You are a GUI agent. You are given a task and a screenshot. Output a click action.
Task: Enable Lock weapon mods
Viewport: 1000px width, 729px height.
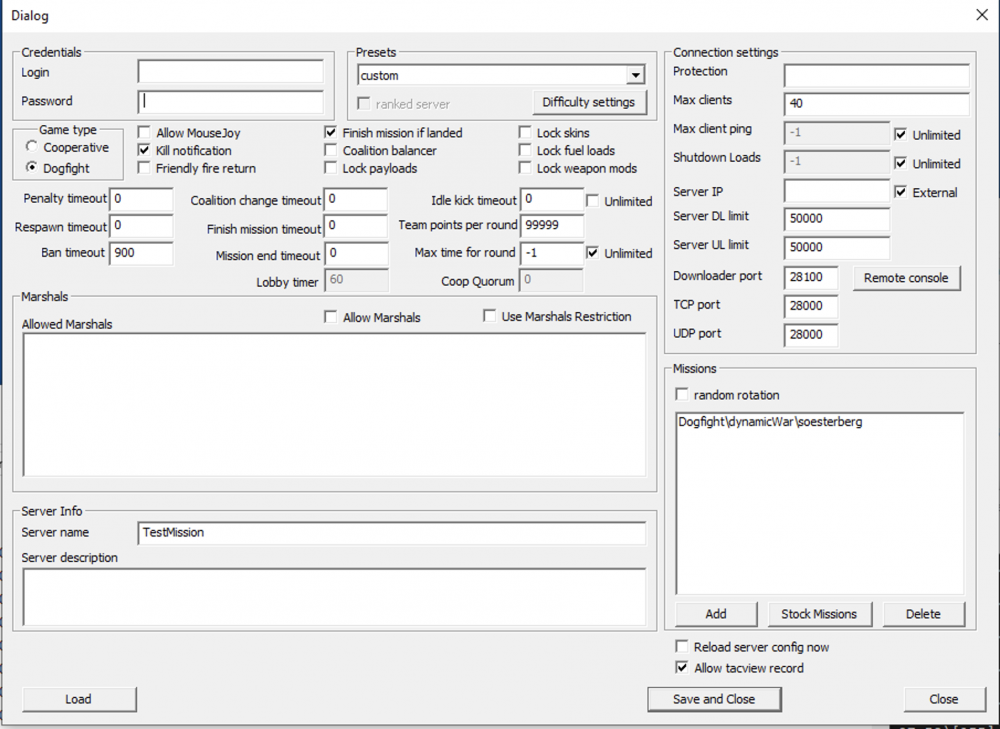pos(525,167)
